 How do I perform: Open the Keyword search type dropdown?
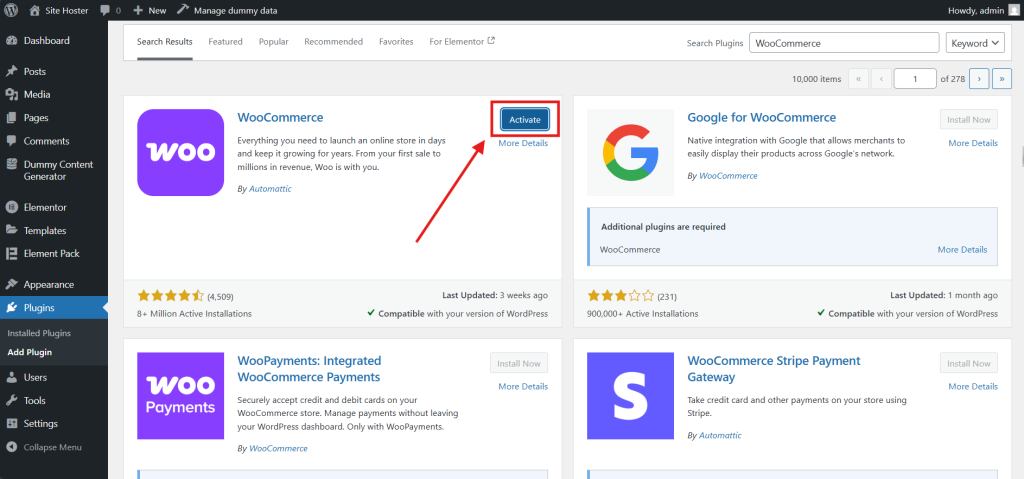click(974, 43)
